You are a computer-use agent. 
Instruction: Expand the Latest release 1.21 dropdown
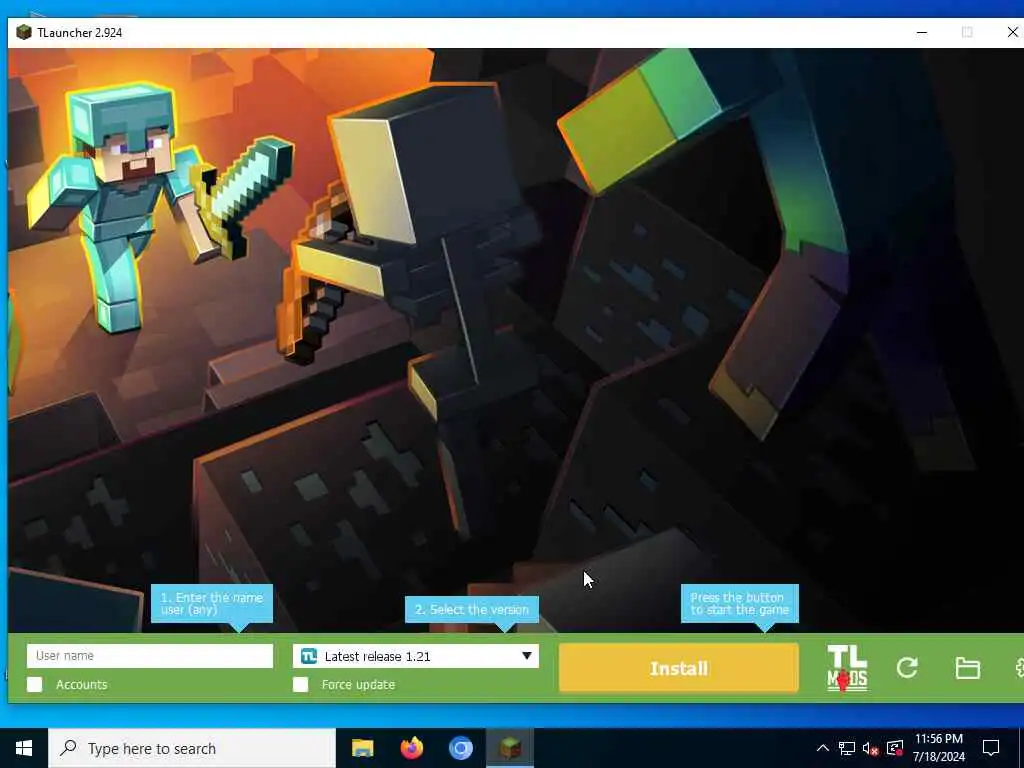[416, 656]
